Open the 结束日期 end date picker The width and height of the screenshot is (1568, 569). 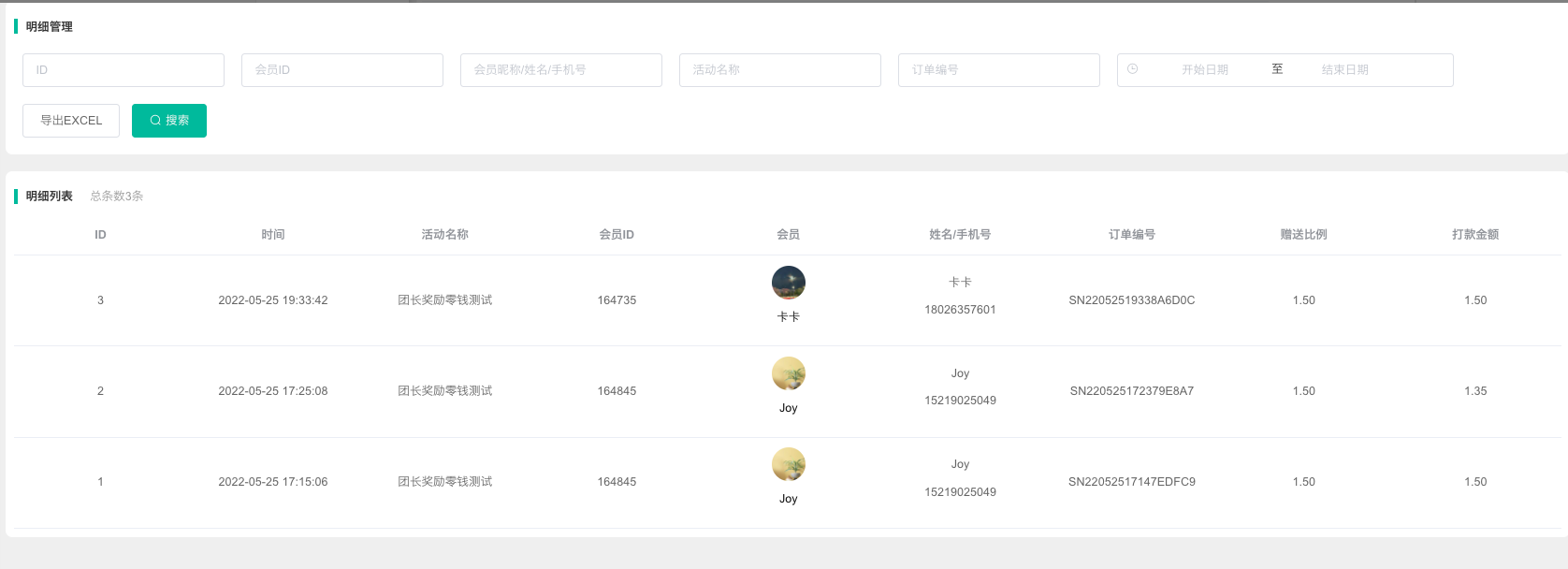tap(1344, 70)
